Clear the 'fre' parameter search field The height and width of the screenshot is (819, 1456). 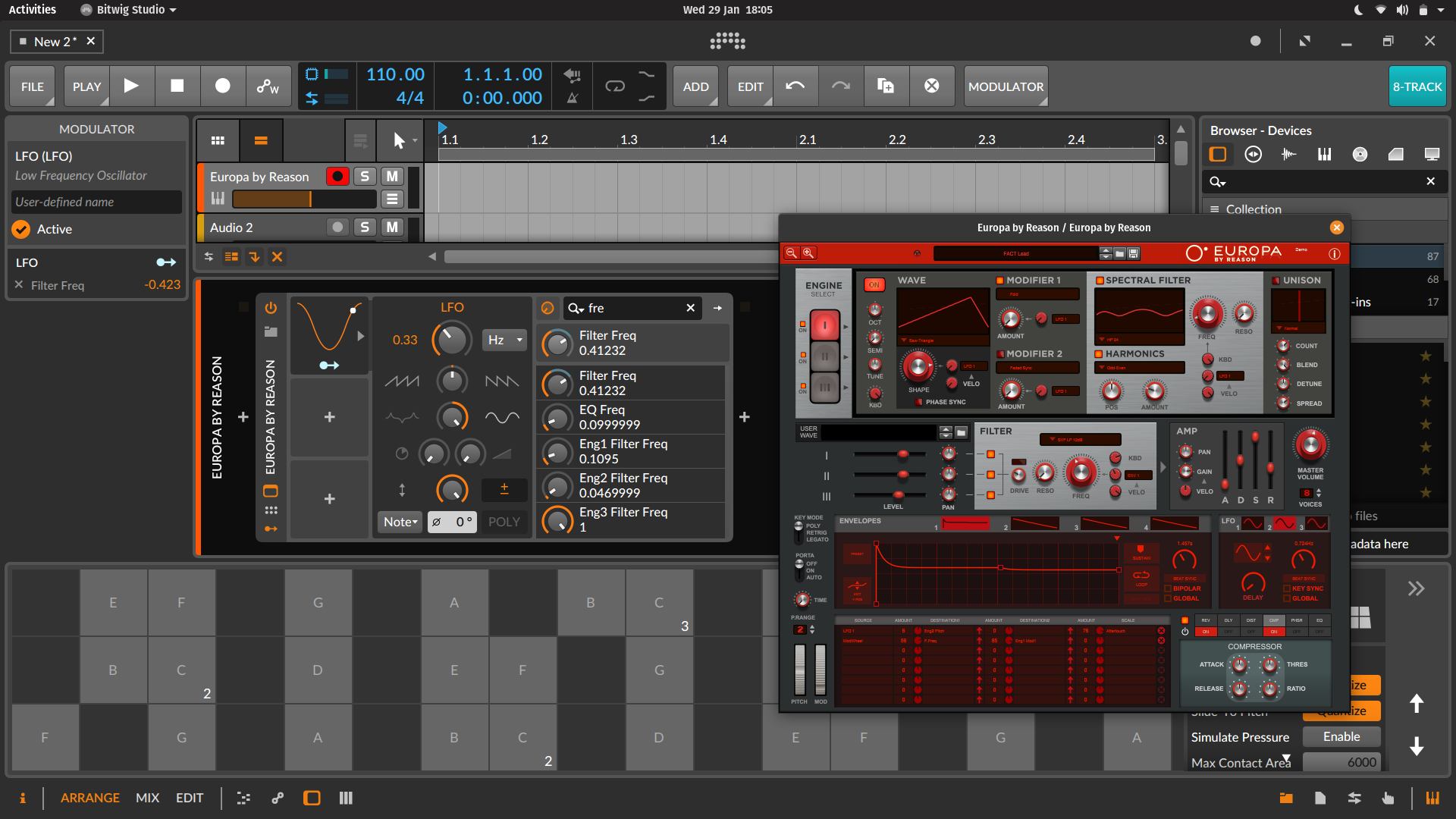690,308
